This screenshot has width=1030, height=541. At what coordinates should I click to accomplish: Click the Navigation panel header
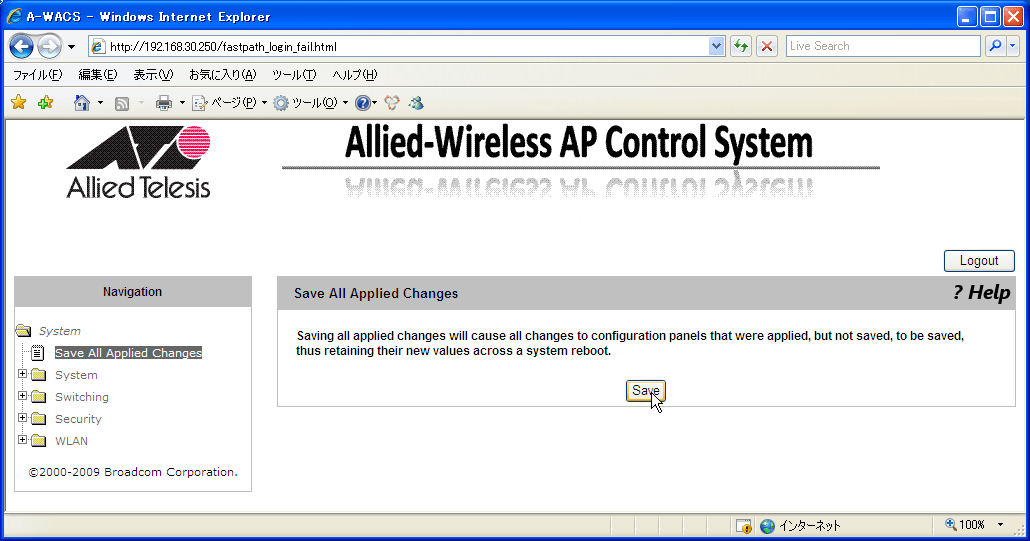tap(133, 292)
